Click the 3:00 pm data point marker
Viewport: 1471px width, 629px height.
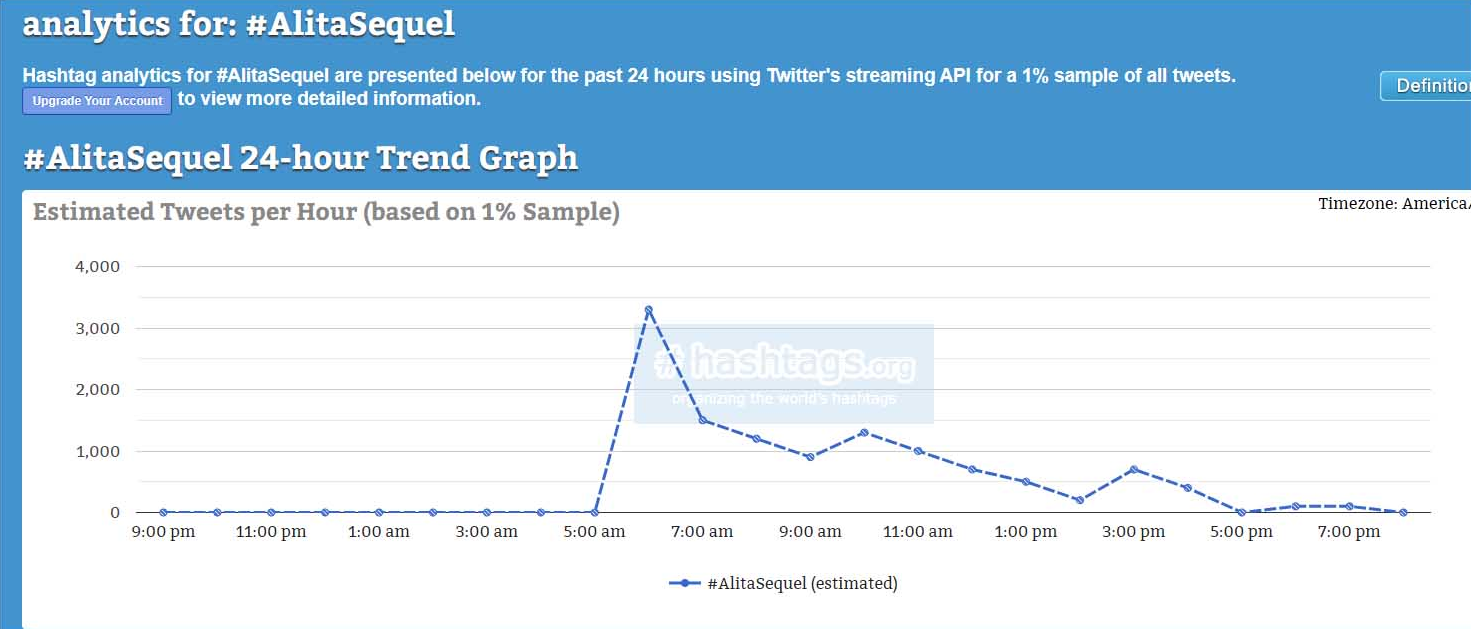pos(1134,469)
